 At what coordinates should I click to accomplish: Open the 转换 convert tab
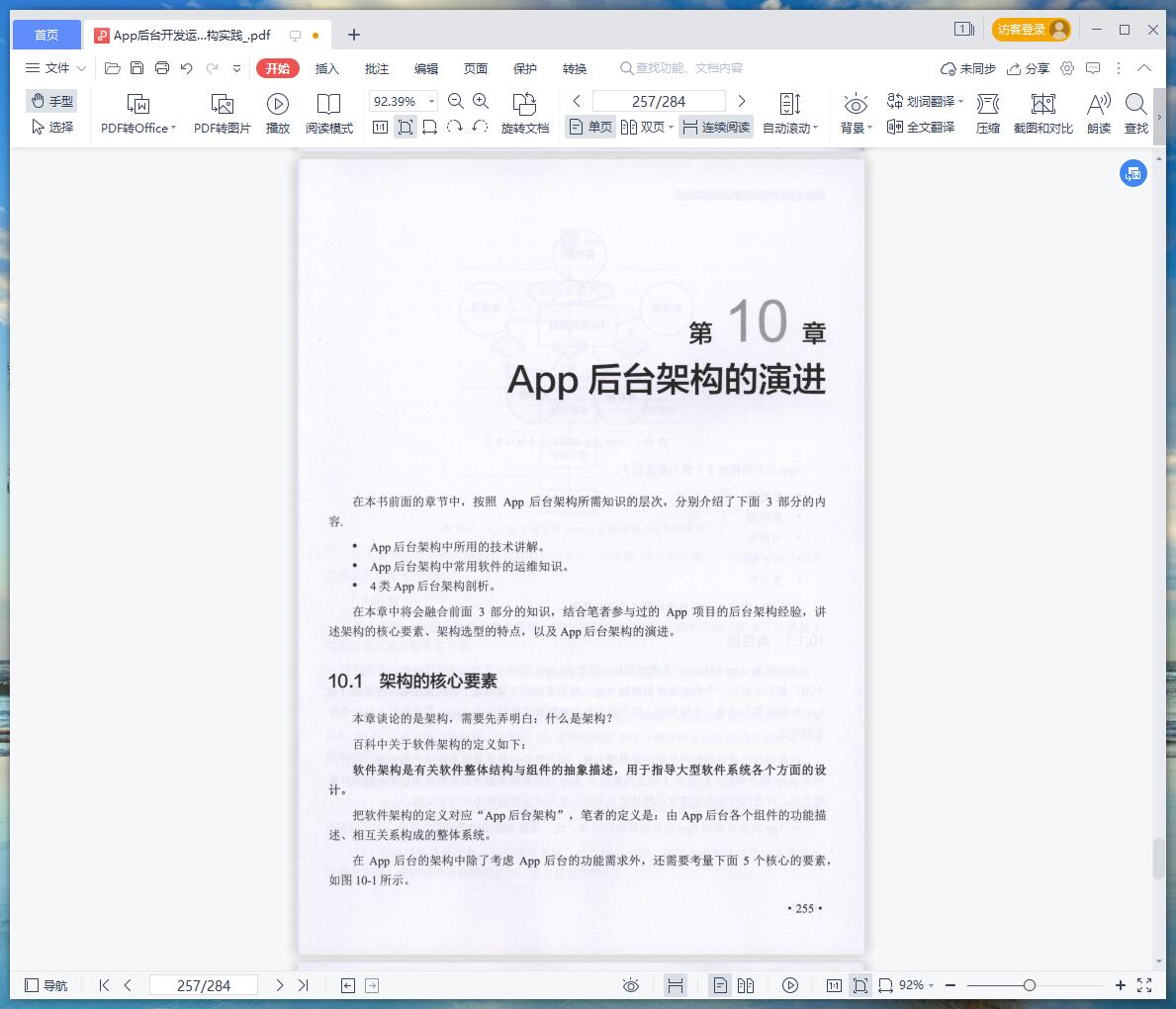pos(575,68)
